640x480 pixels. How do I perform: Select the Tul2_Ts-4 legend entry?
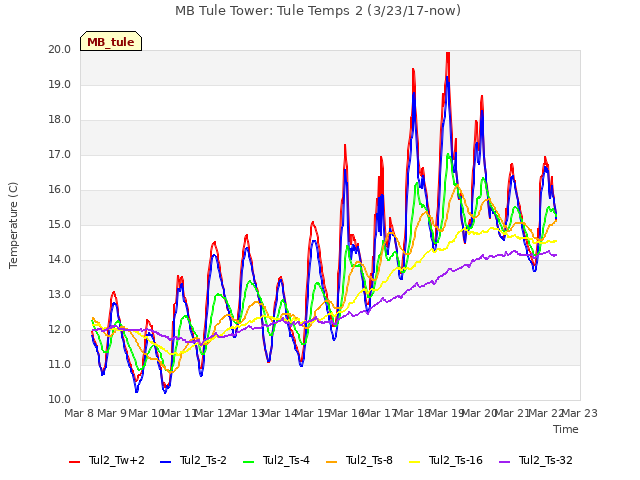[x=276, y=460]
